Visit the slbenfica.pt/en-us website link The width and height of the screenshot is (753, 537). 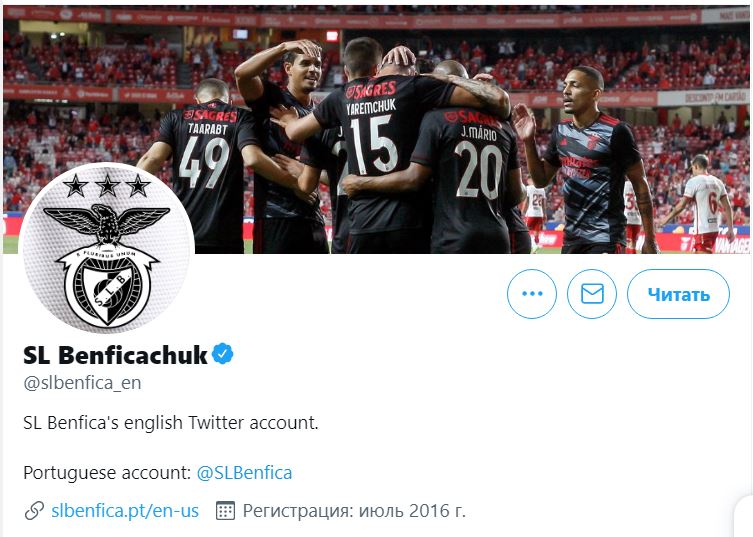pos(125,511)
